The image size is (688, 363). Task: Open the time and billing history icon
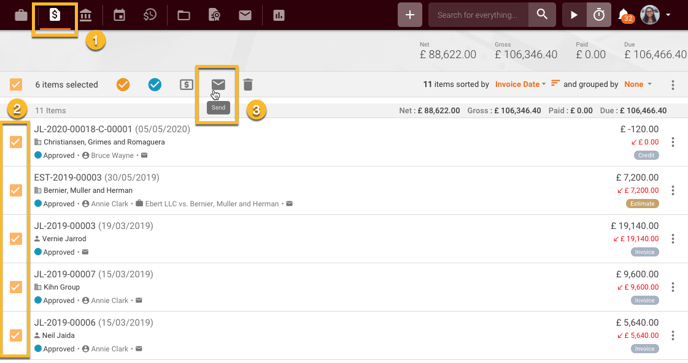(150, 15)
